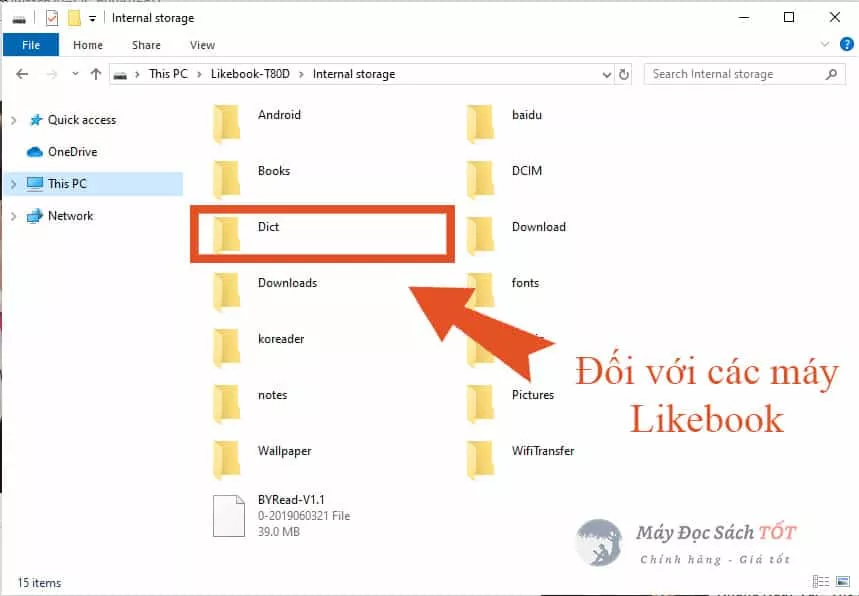Screen dimensions: 859x596
Task: Select the BYRead-V1.1 file icon
Action: [228, 516]
